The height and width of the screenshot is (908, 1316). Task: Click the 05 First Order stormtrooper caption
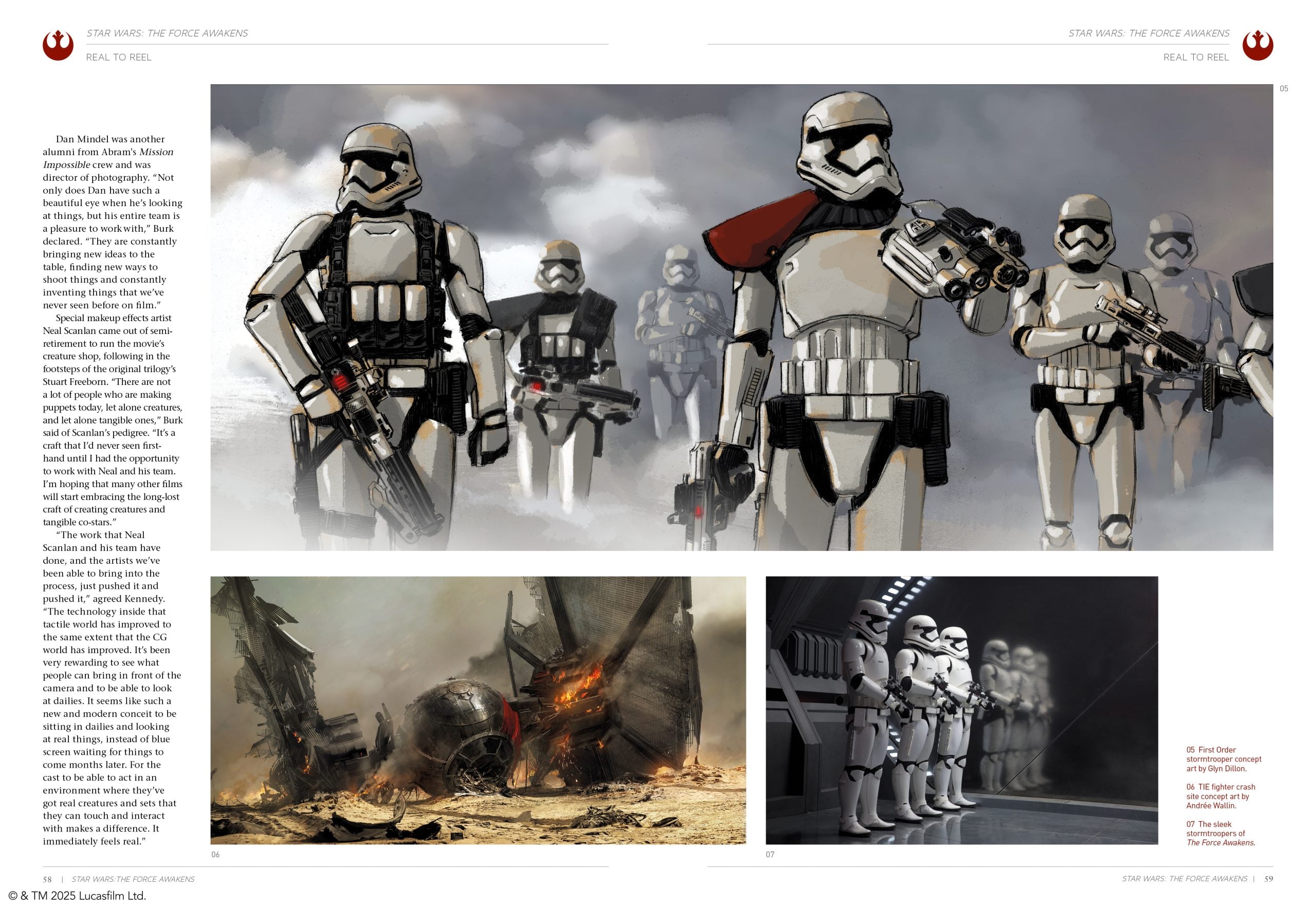pos(1223,759)
